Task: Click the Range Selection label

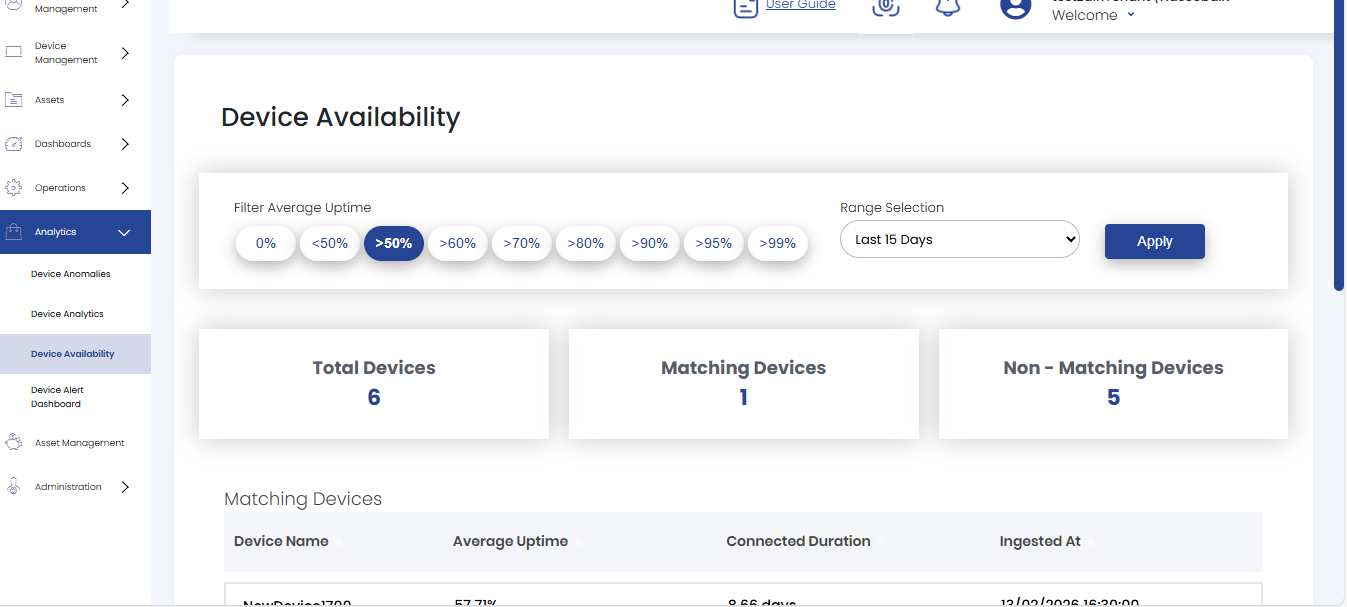Action: click(892, 208)
